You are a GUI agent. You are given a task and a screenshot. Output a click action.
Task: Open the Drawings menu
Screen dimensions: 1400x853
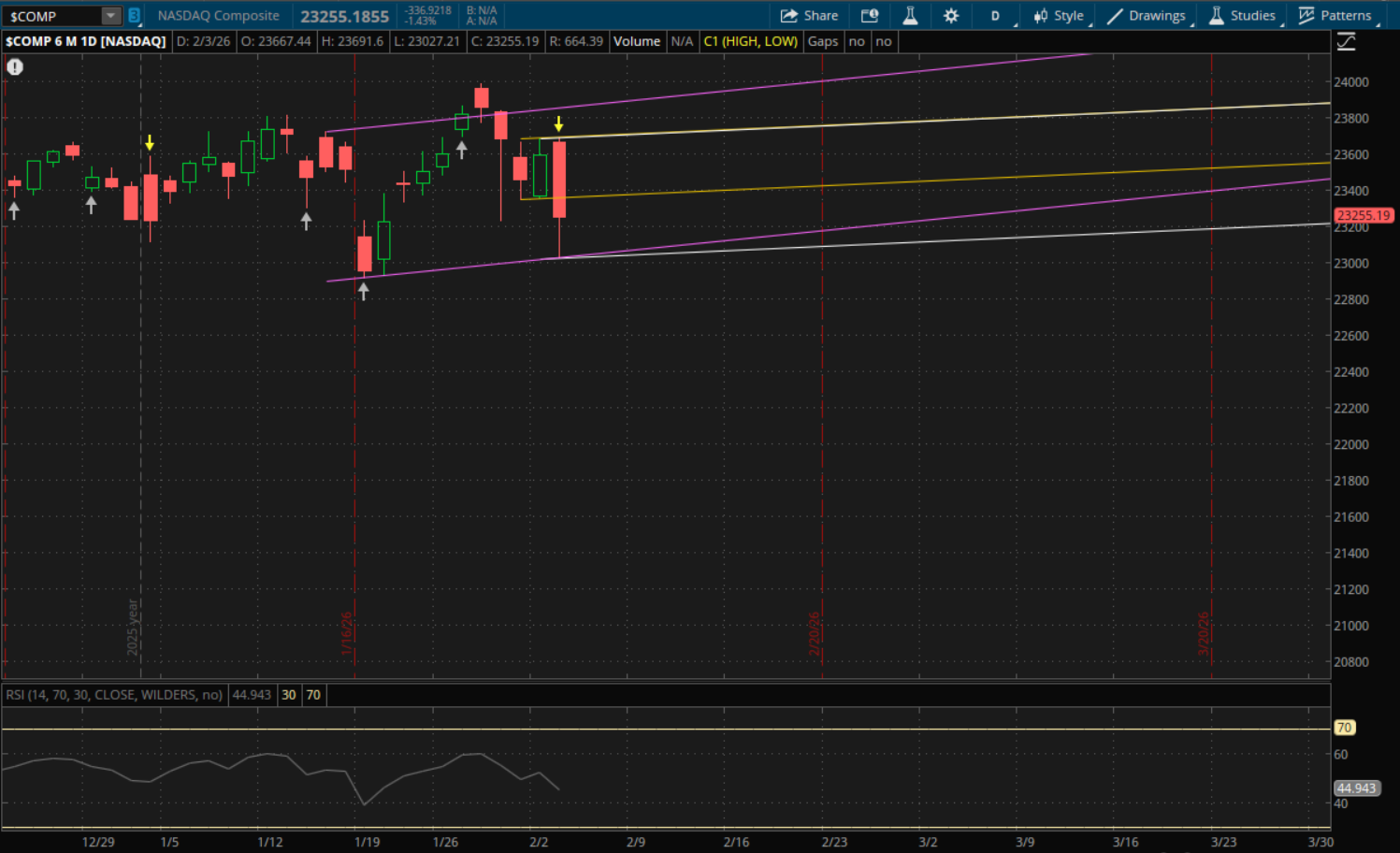click(1147, 16)
